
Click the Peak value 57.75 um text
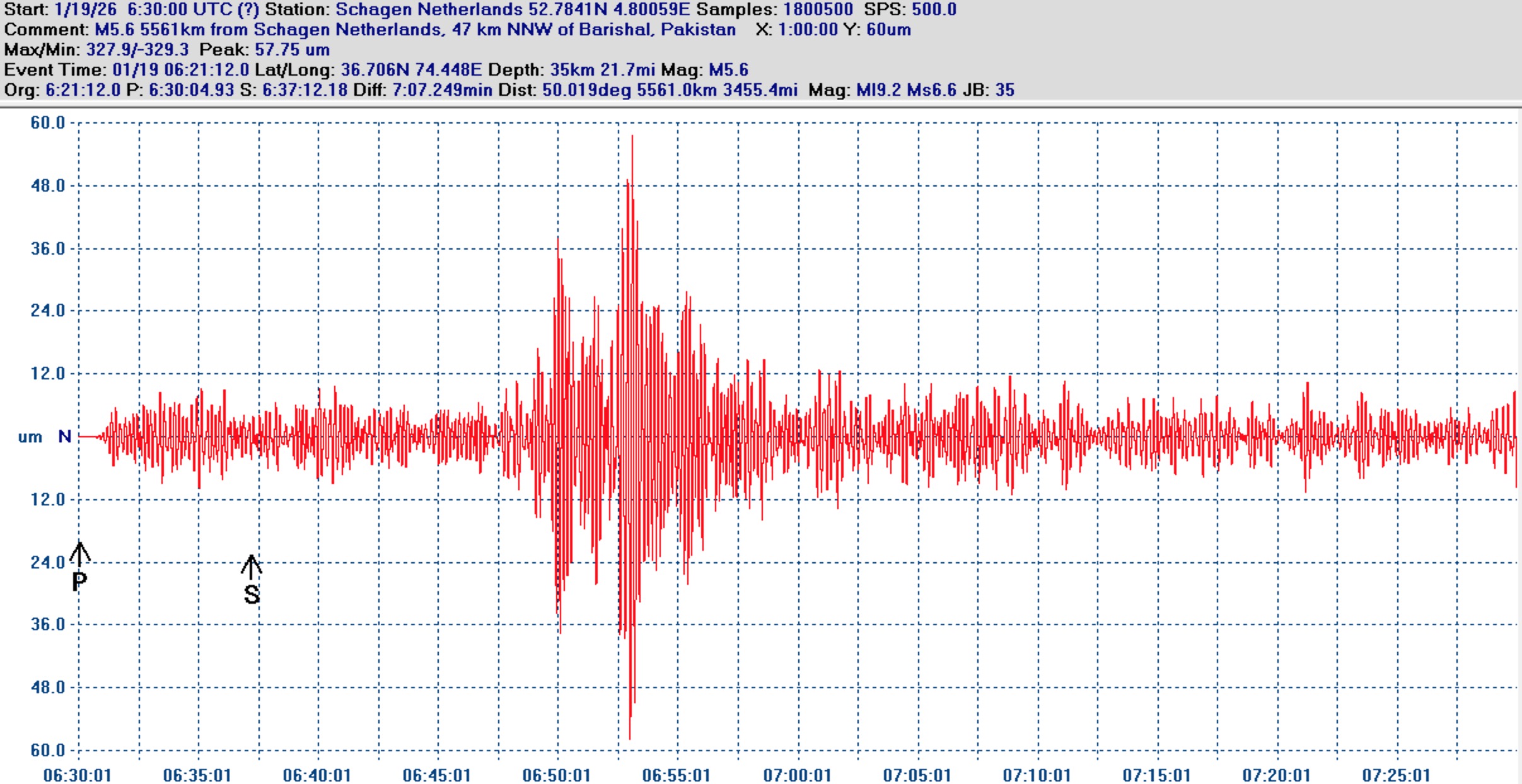point(292,50)
